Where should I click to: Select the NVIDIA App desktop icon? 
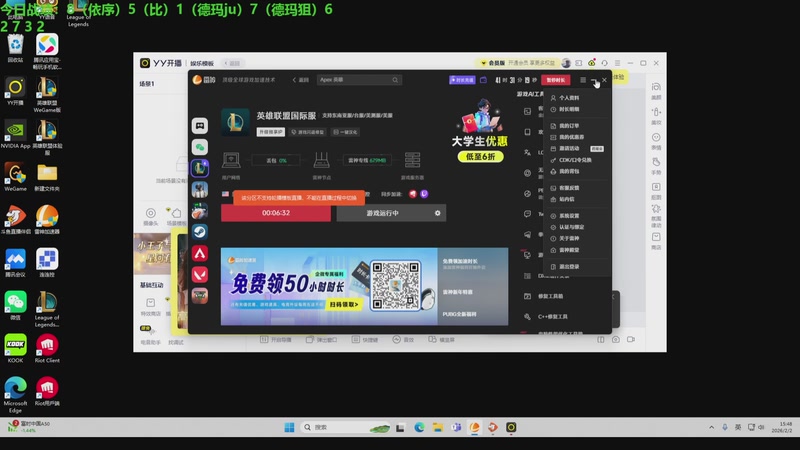pyautogui.click(x=15, y=135)
